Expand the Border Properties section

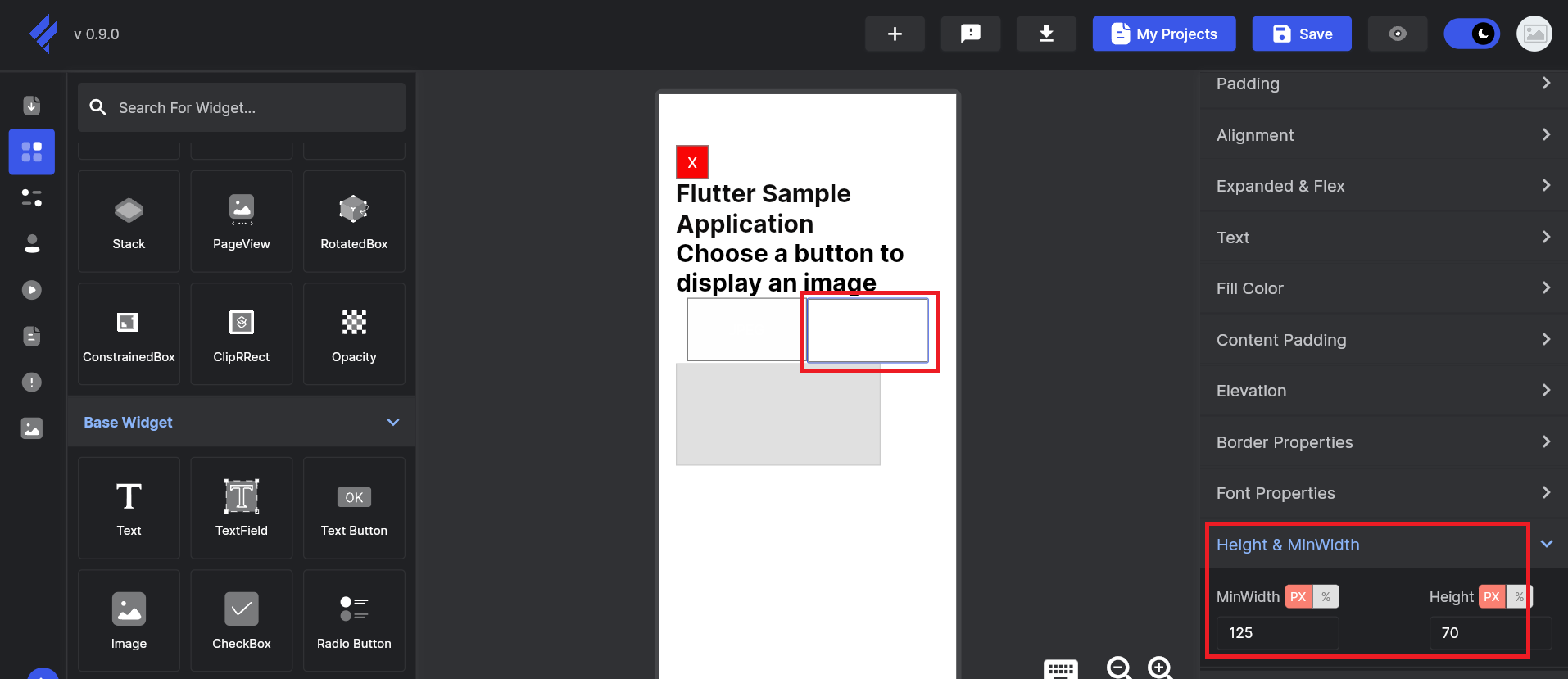coord(1383,442)
